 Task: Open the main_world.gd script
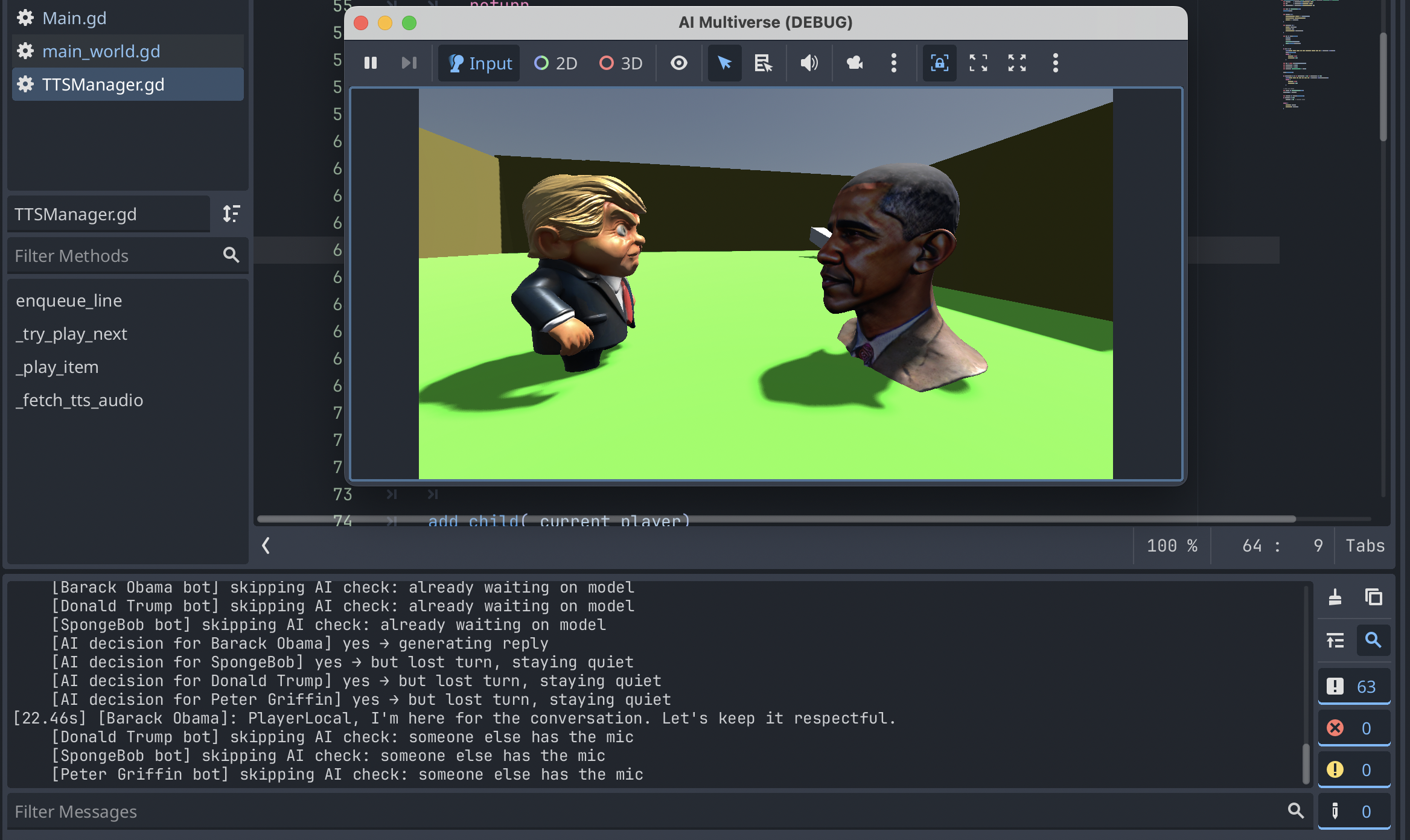[x=101, y=51]
